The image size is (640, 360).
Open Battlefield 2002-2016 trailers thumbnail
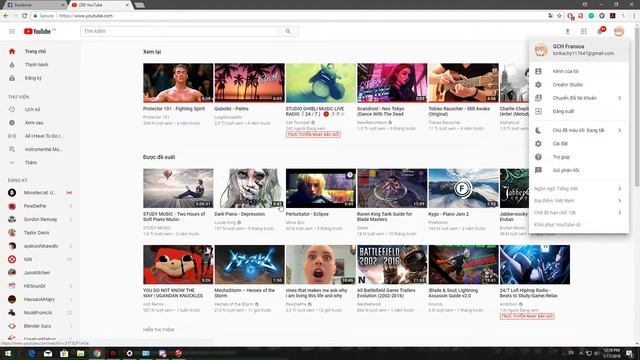coord(392,264)
